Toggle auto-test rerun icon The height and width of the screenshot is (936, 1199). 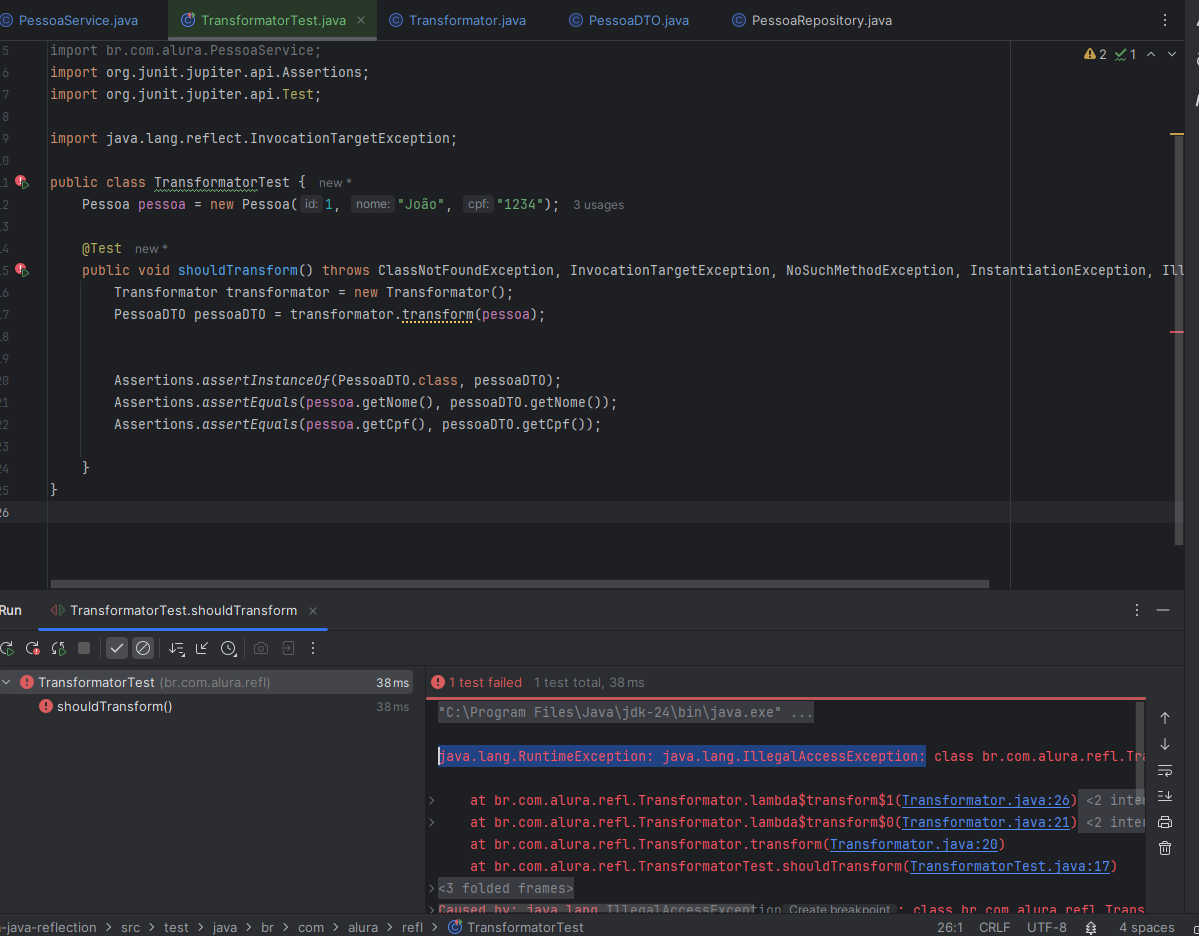58,648
